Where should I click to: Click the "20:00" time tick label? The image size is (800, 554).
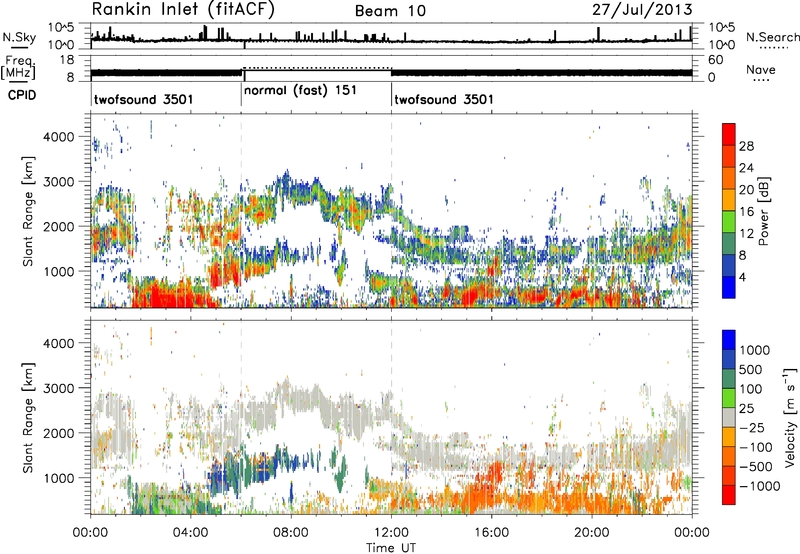click(x=592, y=533)
